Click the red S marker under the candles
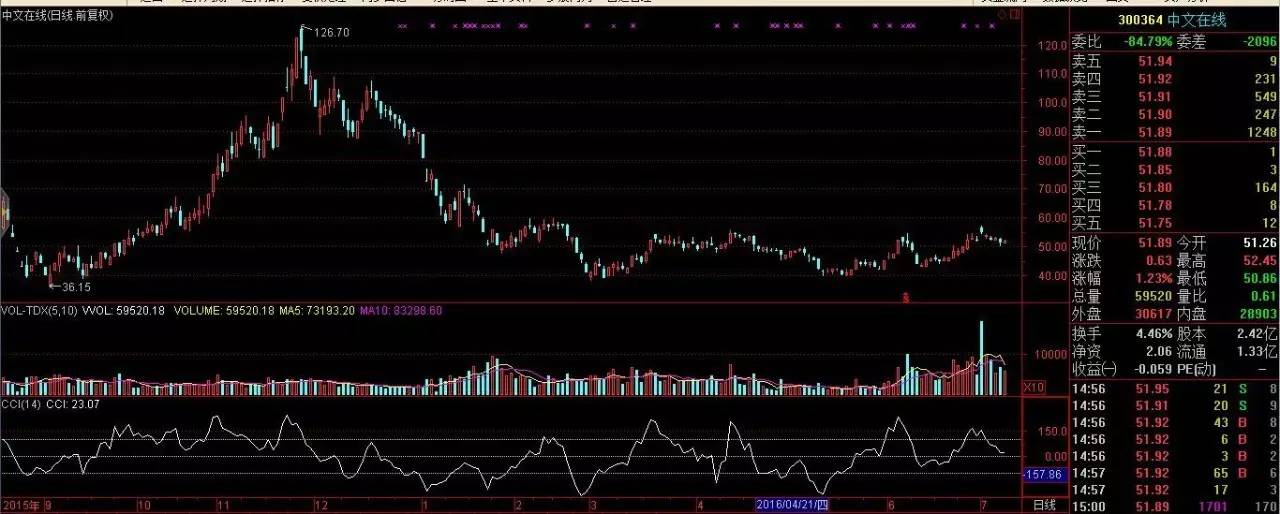This screenshot has height=514, width=1280. coord(906,297)
